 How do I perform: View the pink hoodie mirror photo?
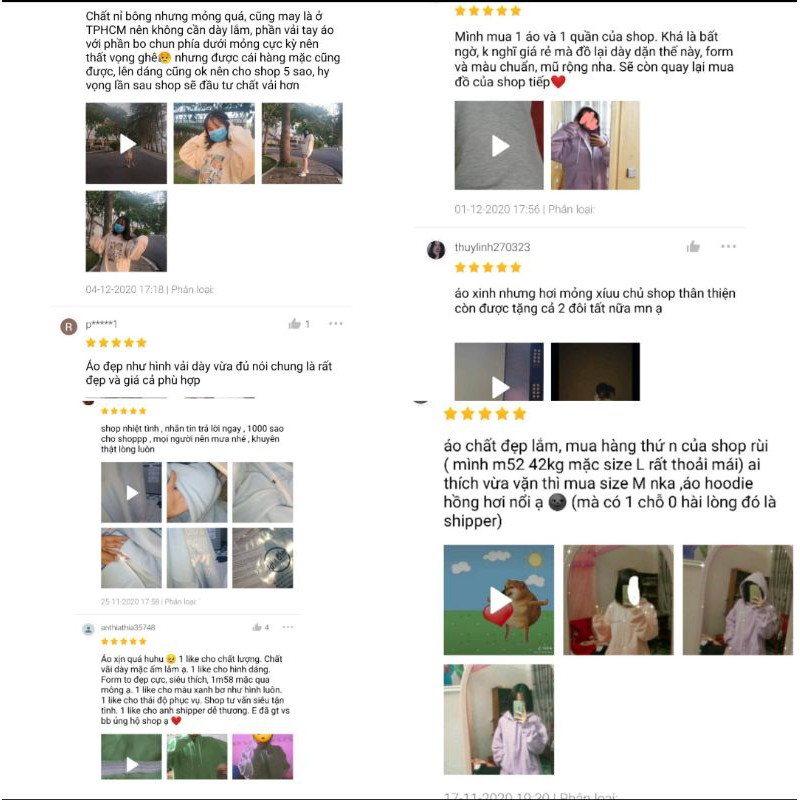(x=618, y=600)
